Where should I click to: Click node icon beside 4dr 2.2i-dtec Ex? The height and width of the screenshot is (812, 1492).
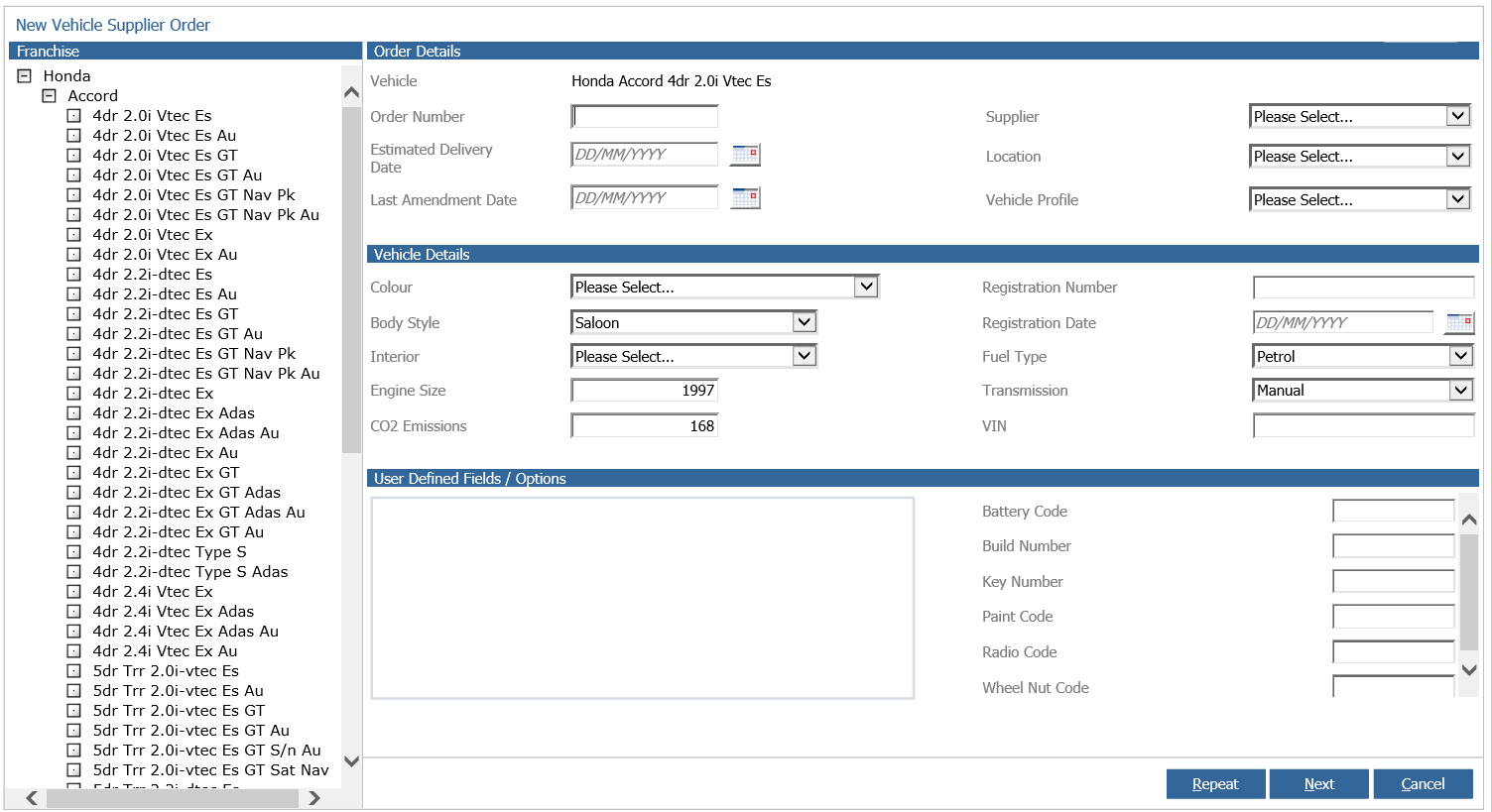(73, 393)
